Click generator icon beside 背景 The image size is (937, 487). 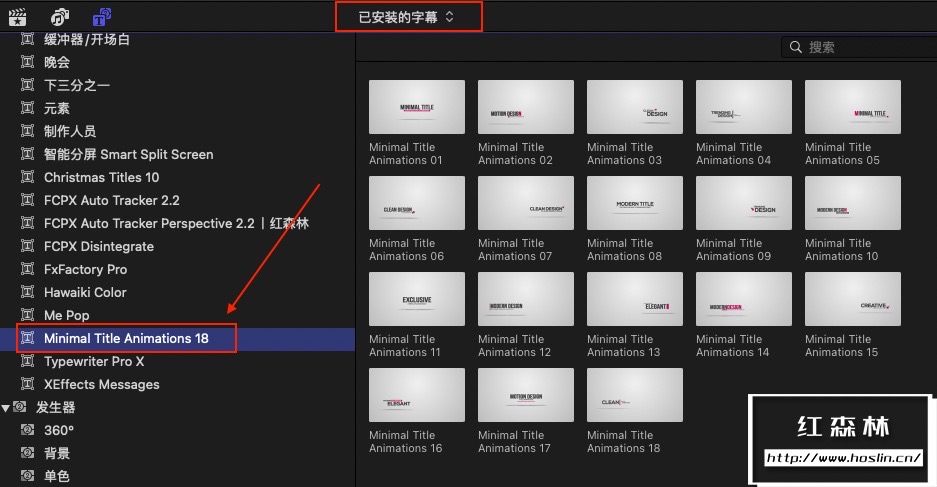click(x=27, y=453)
